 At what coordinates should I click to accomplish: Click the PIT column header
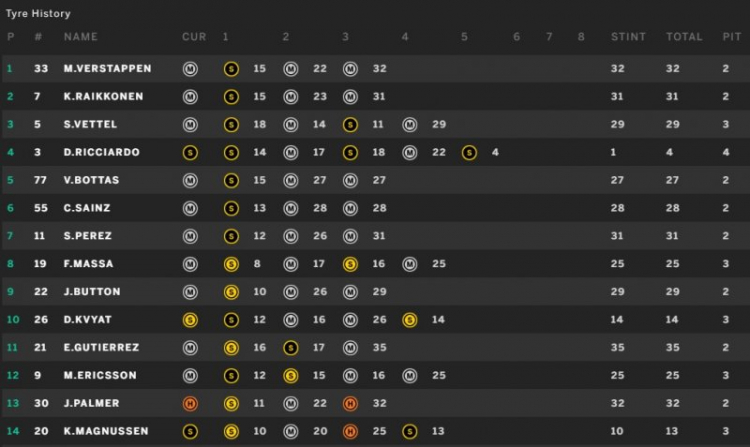pyautogui.click(x=732, y=37)
